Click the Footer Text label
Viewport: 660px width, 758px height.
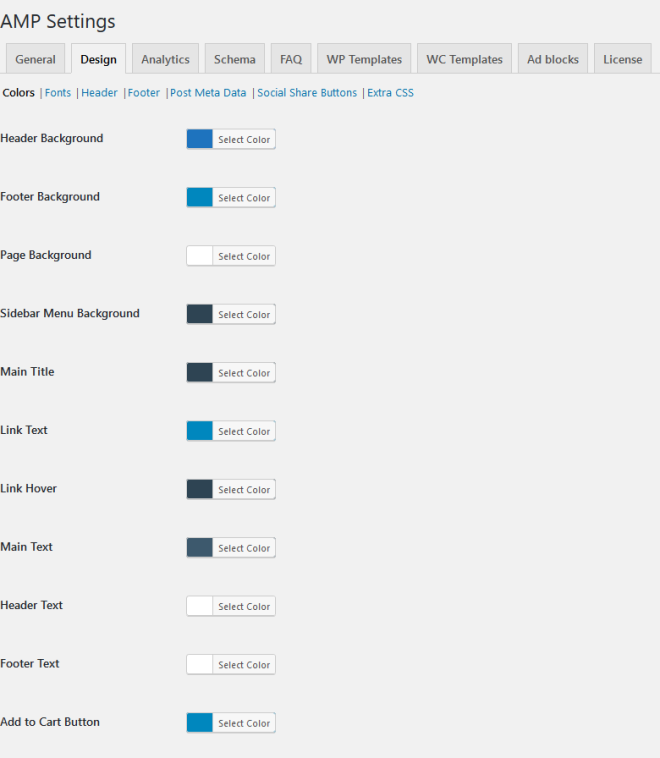click(29, 664)
